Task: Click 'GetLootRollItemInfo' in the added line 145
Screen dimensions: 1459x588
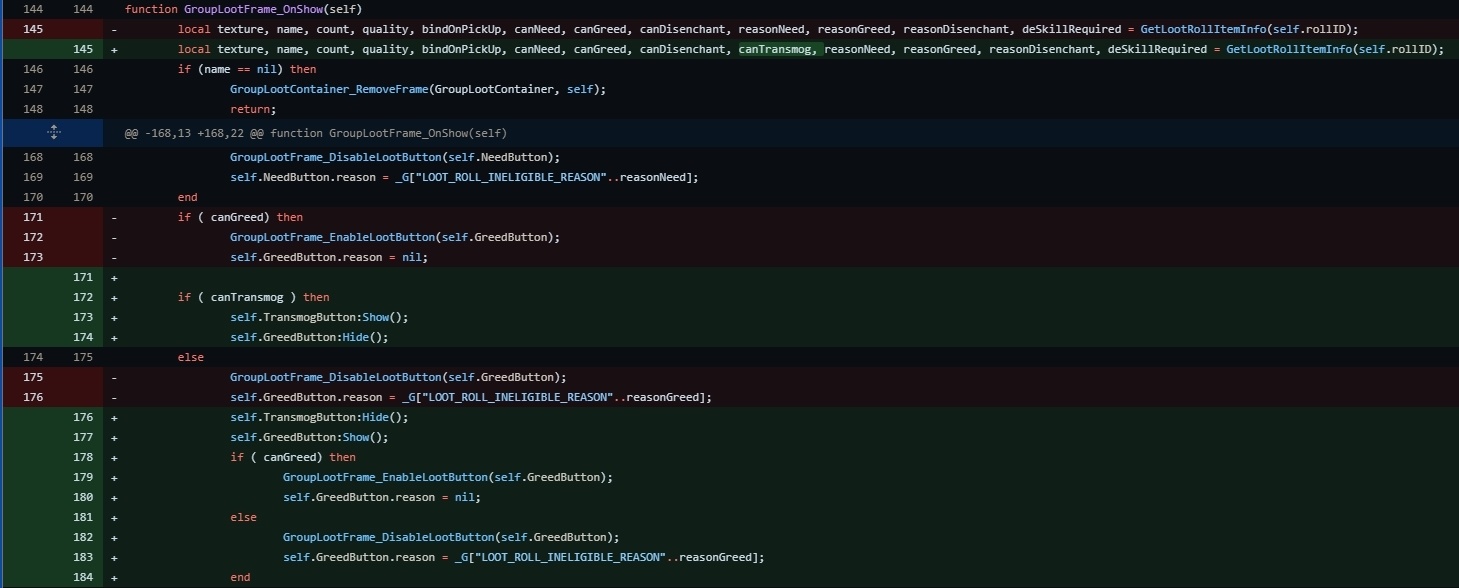Action: [1289, 49]
